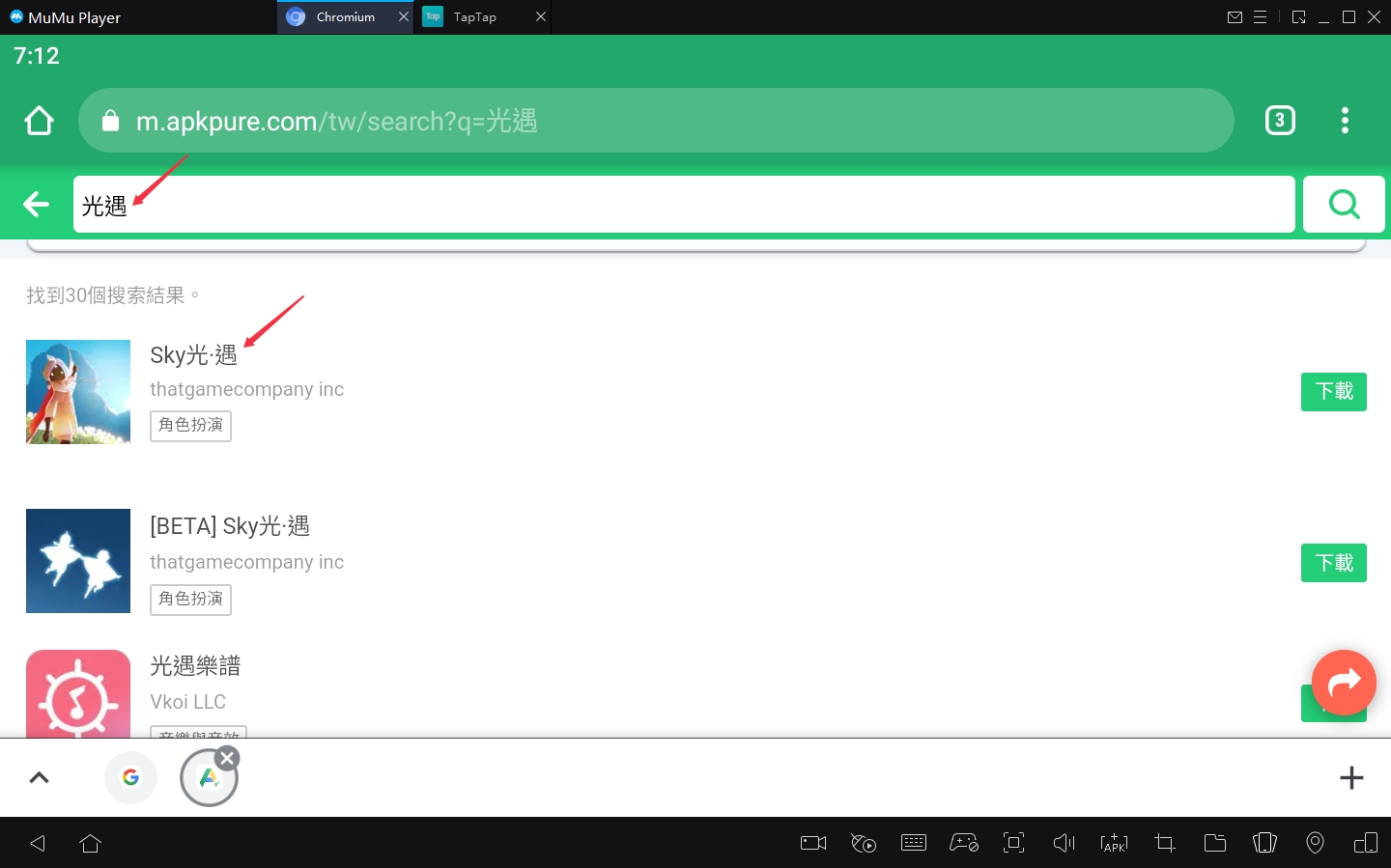Click the 光遇 search input field
1391x868 pixels.
[684, 204]
